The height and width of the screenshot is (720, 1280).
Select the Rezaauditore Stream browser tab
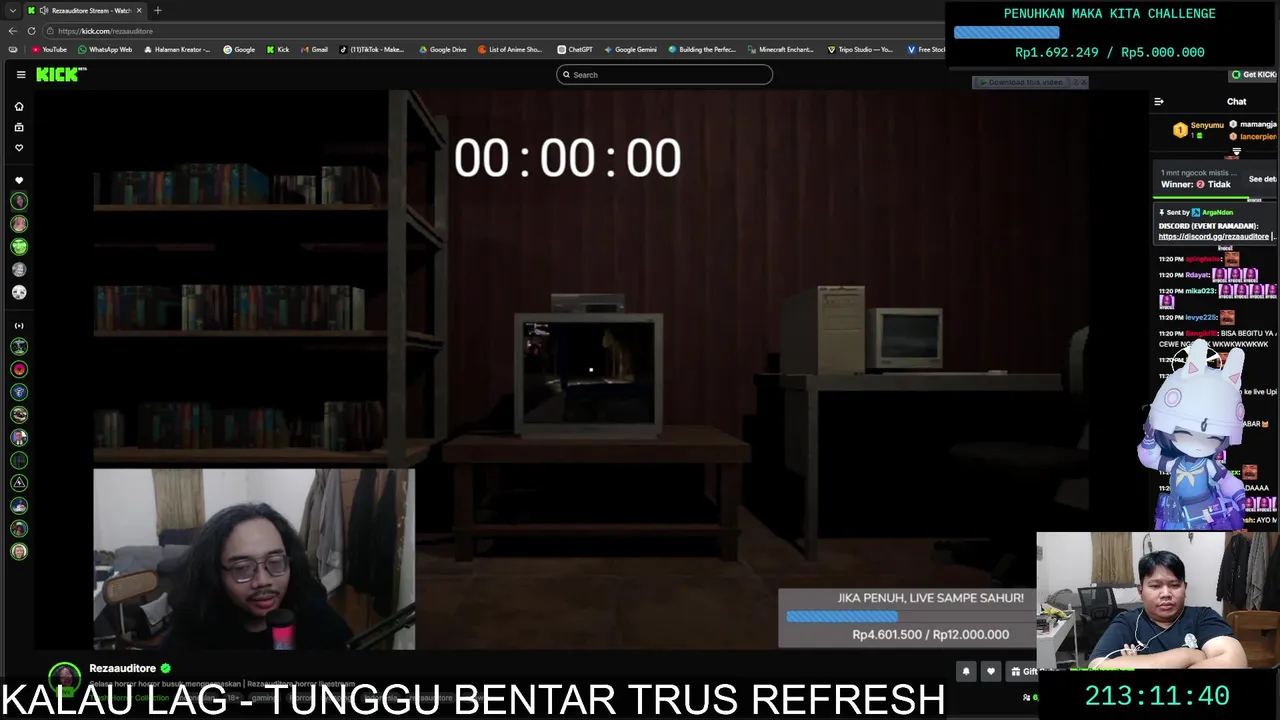coord(85,10)
